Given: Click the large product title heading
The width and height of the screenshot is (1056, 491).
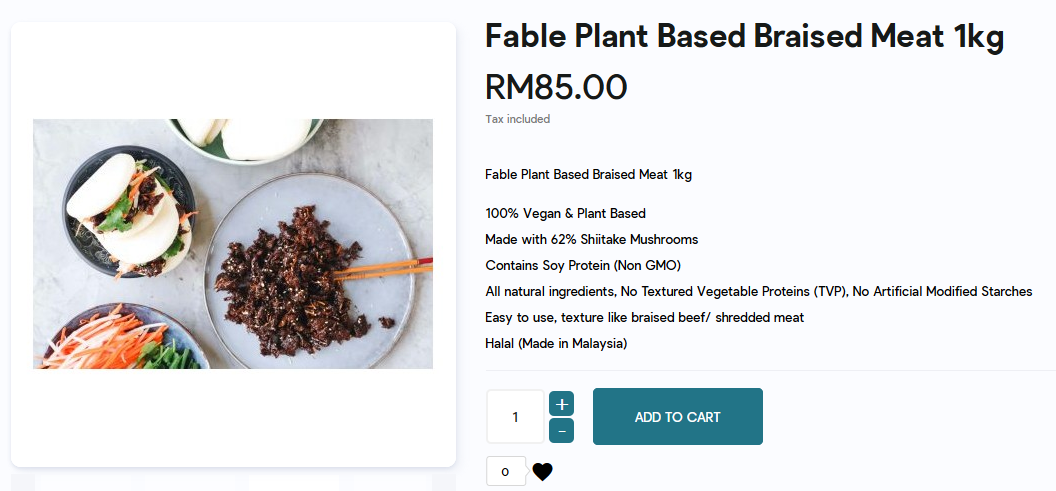Looking at the screenshot, I should pos(744,36).
